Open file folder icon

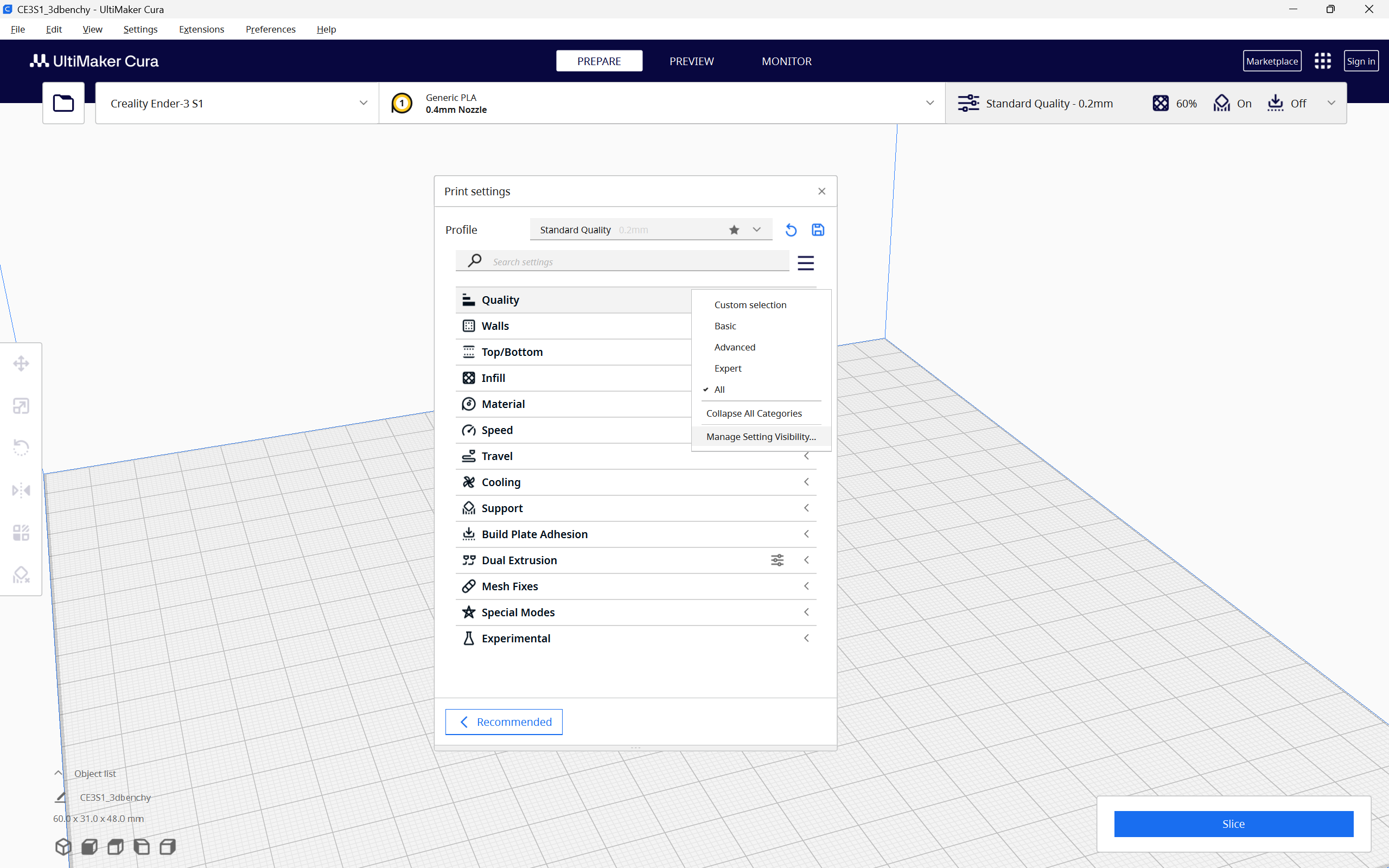click(63, 103)
